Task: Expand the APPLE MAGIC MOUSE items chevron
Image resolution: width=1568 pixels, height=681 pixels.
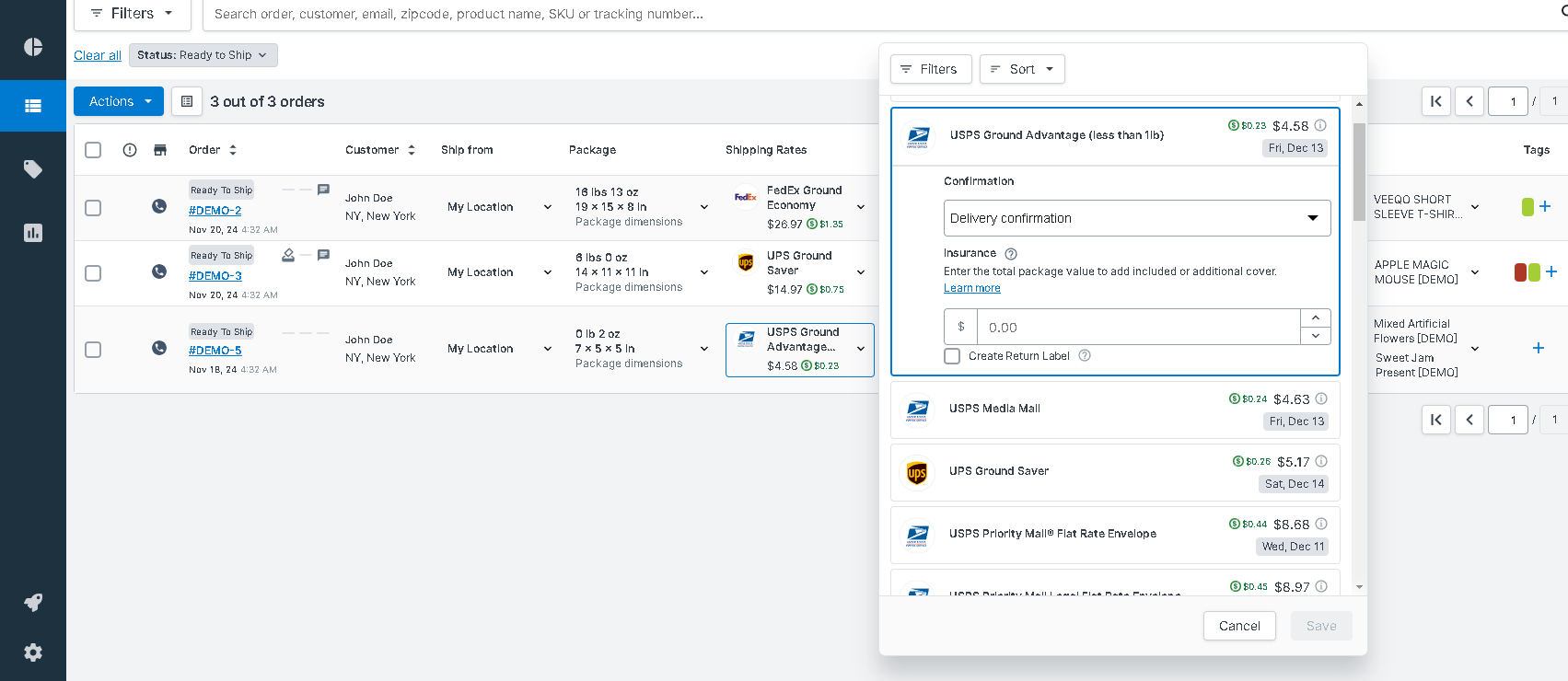Action: 1475,272
